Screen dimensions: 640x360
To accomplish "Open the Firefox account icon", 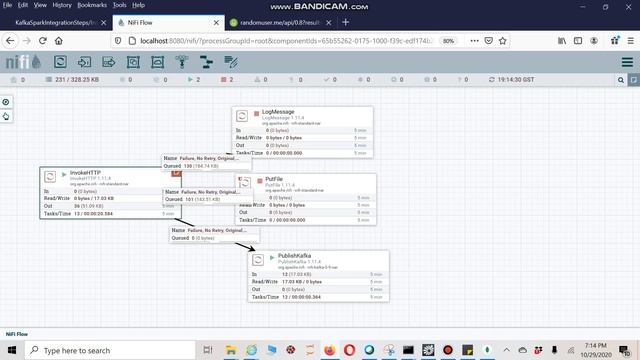I will point(594,41).
